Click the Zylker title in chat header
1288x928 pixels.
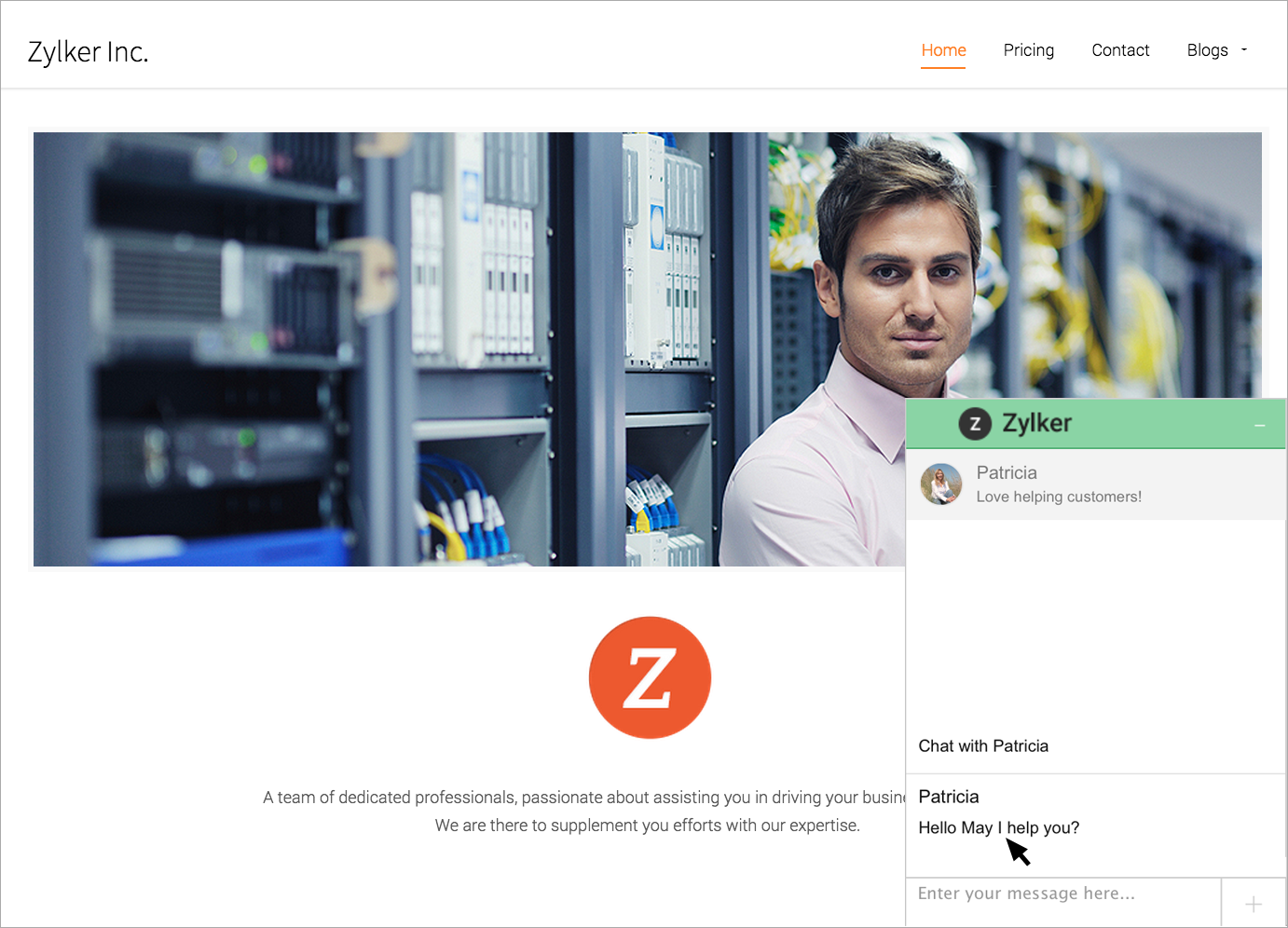1036,424
